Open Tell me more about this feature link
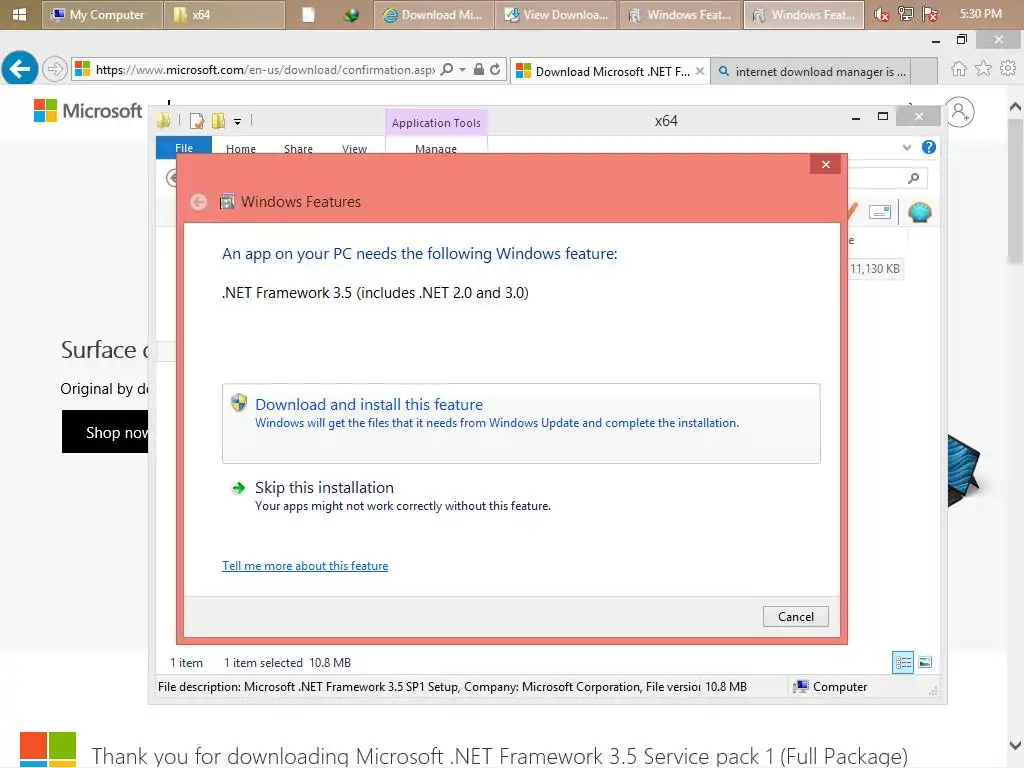Viewport: 1024px width, 768px height. pos(305,566)
